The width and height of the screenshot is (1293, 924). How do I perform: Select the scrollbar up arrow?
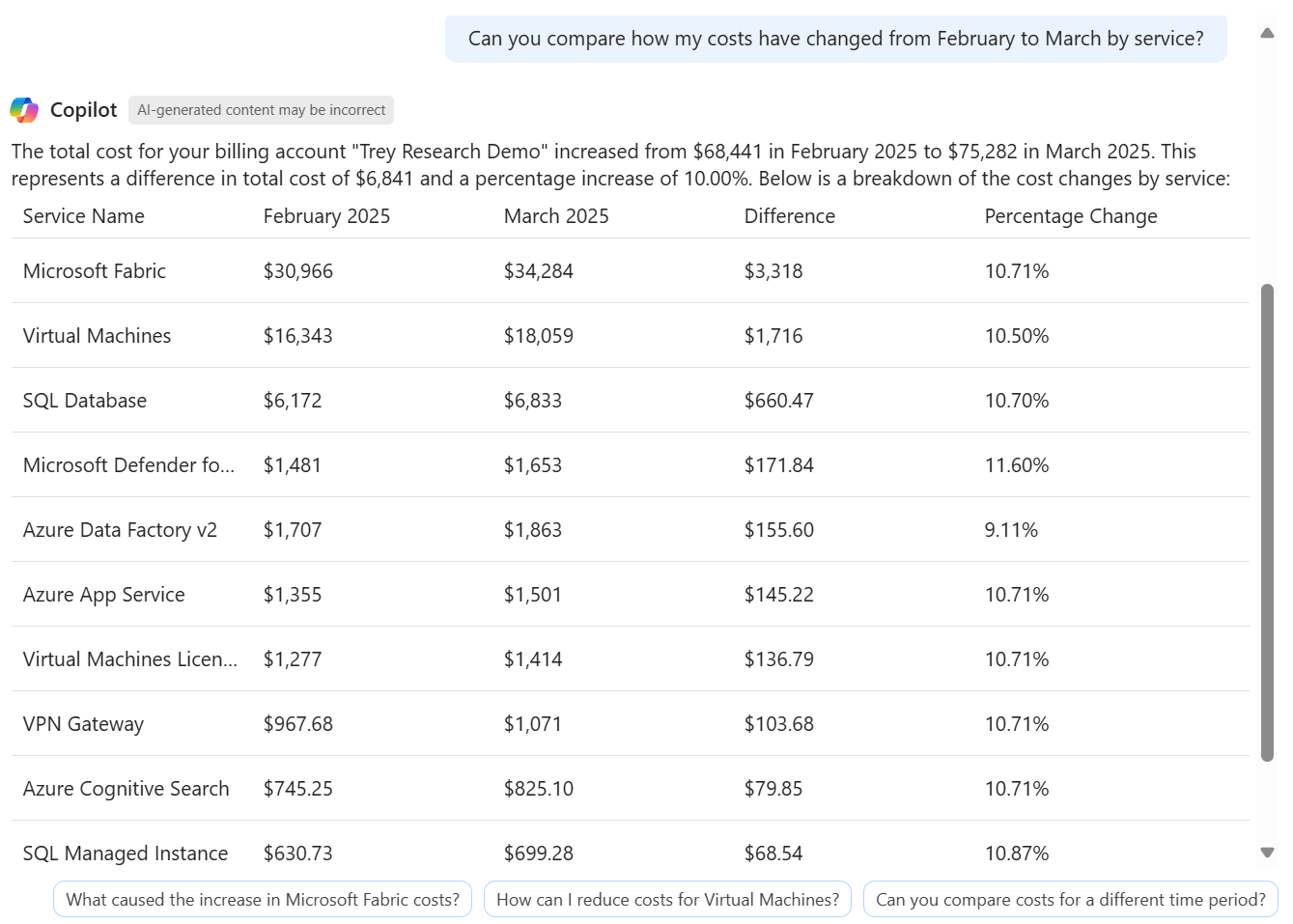[x=1267, y=33]
